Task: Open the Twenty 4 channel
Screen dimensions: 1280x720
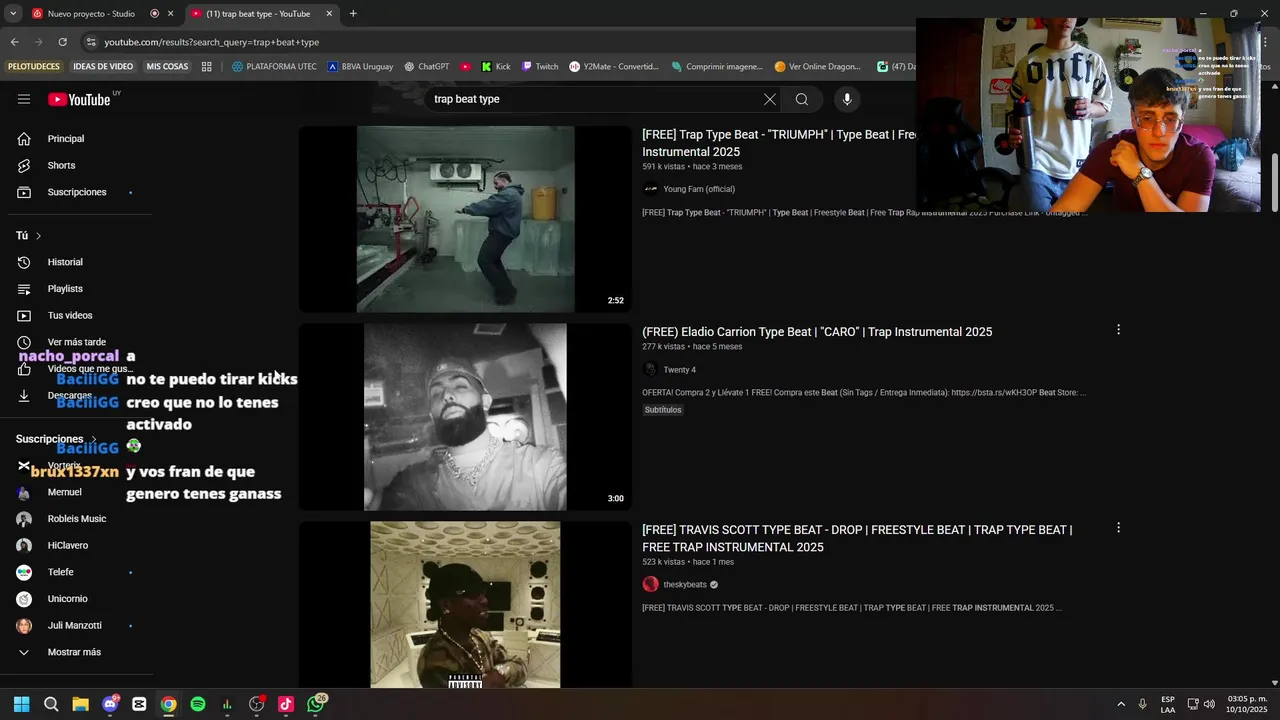Action: pos(679,370)
